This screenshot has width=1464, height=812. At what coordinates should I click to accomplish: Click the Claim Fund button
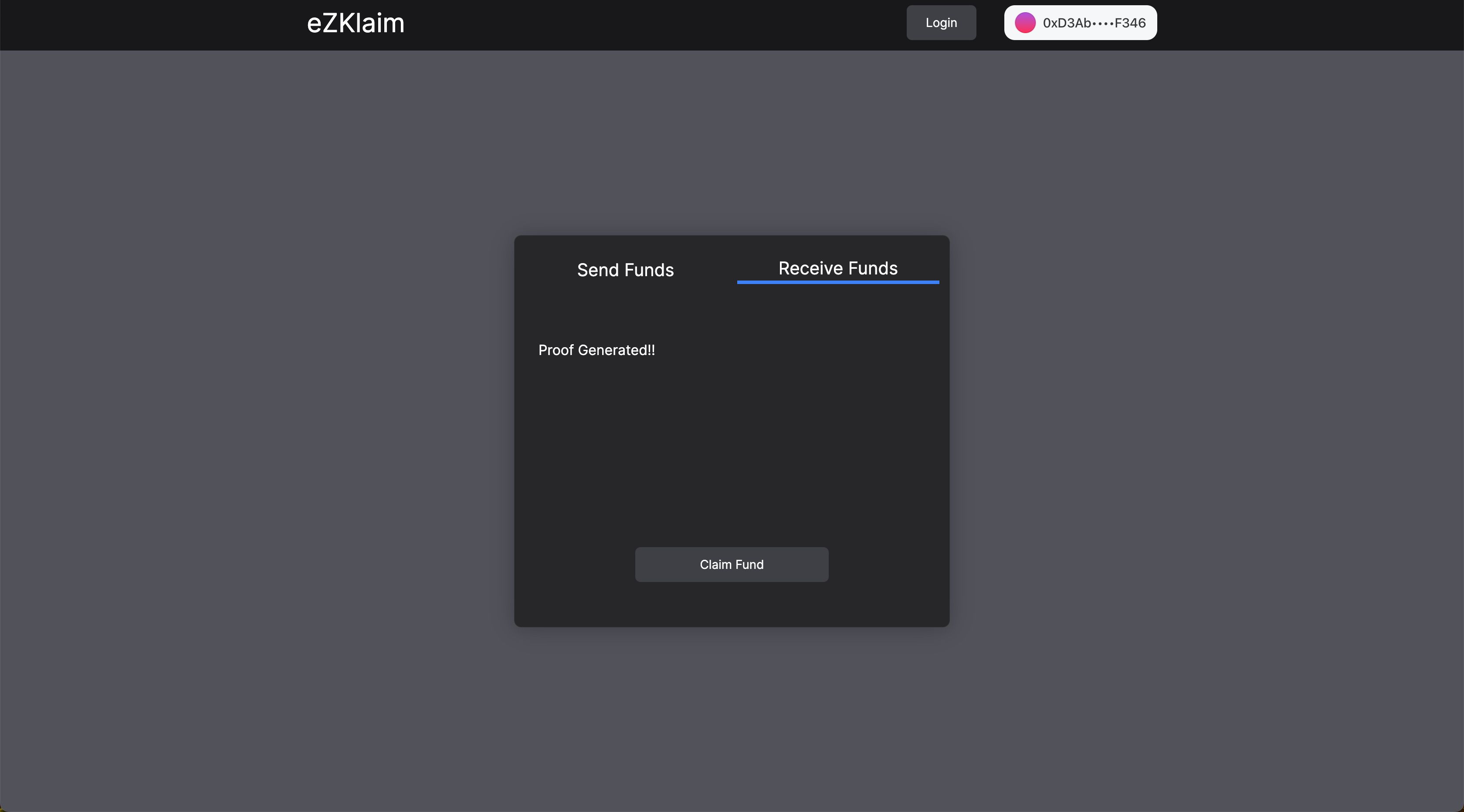pyautogui.click(x=732, y=564)
